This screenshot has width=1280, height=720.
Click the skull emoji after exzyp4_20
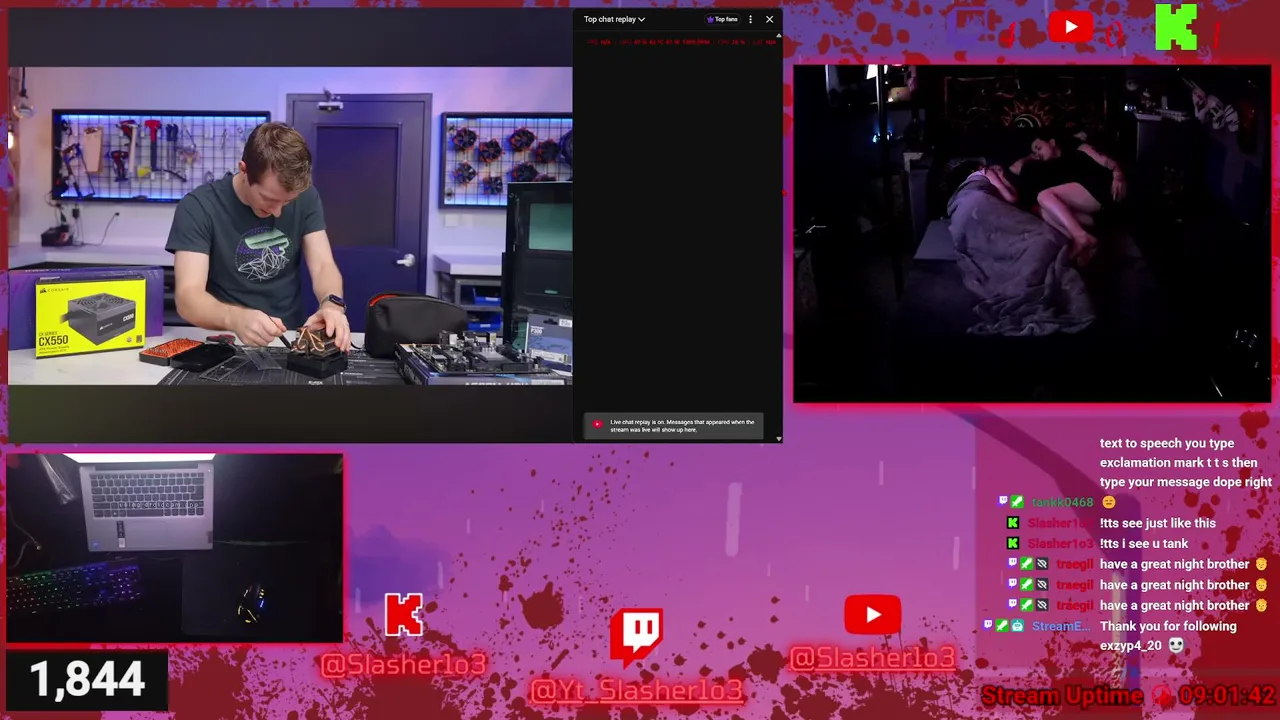tap(1176, 646)
